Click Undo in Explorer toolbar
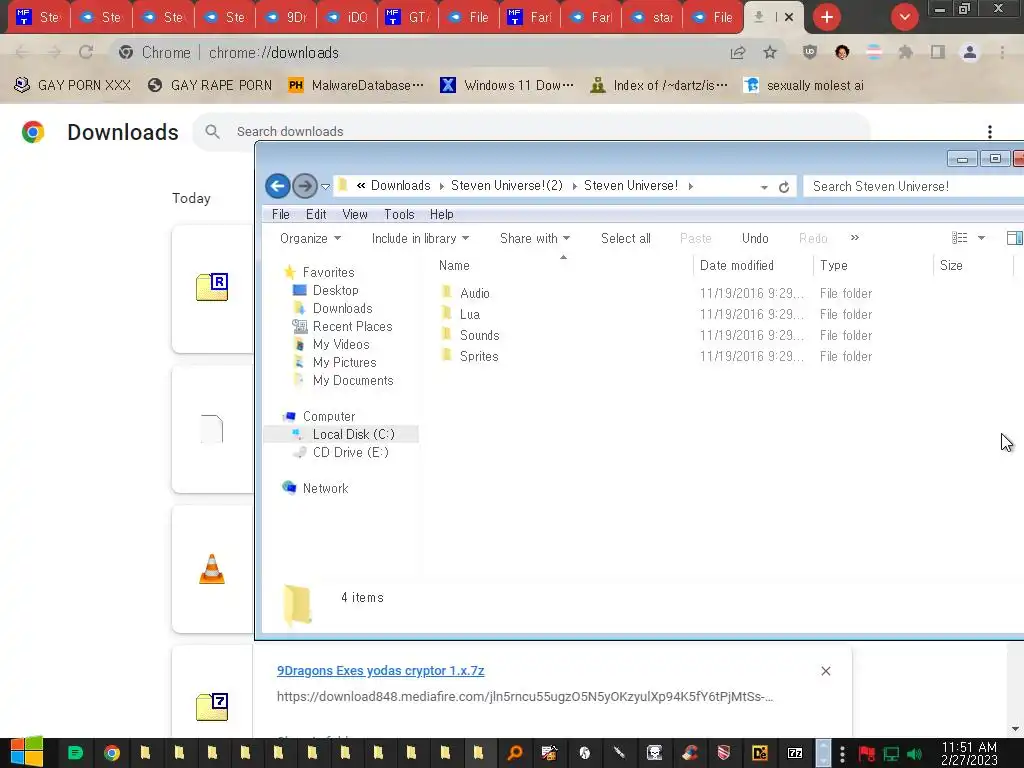Image resolution: width=1024 pixels, height=768 pixels. (755, 238)
